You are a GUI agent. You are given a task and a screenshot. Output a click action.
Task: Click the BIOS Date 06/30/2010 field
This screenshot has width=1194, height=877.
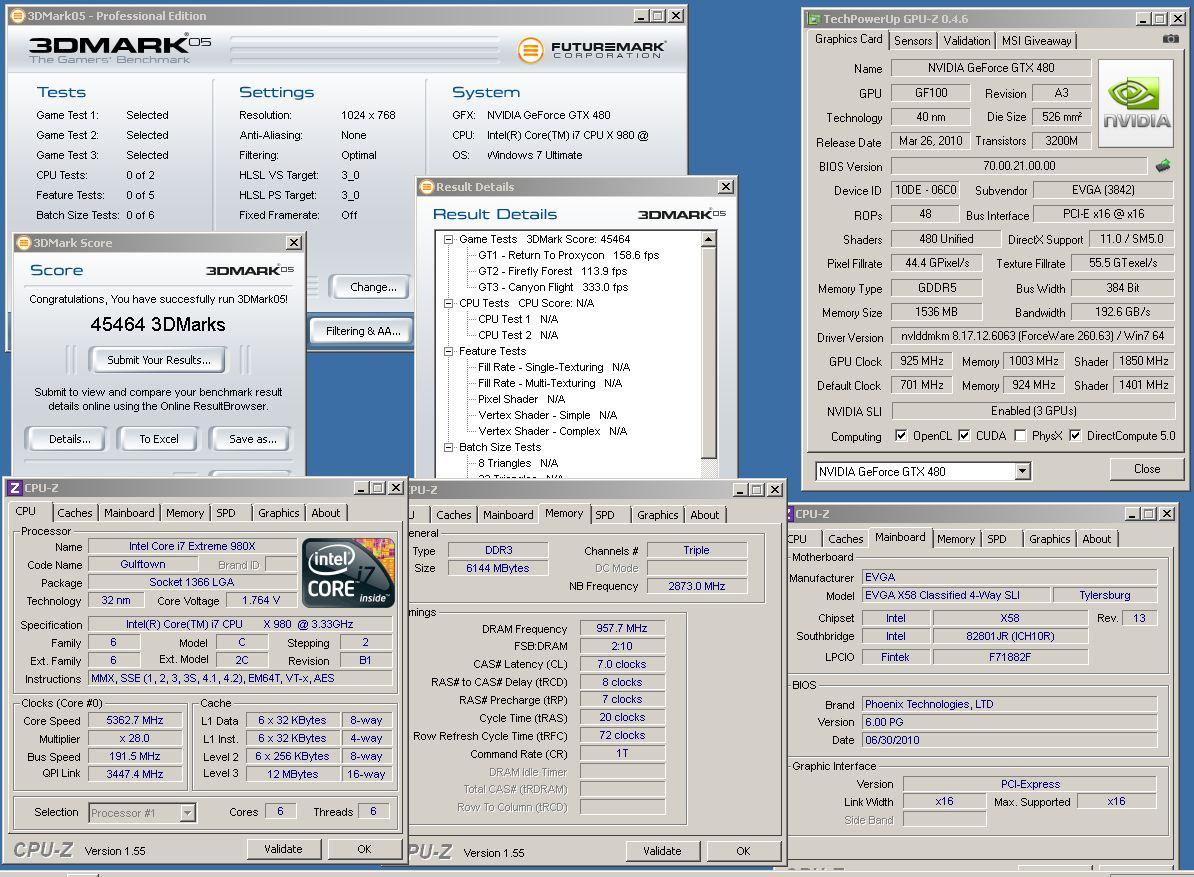point(1009,740)
